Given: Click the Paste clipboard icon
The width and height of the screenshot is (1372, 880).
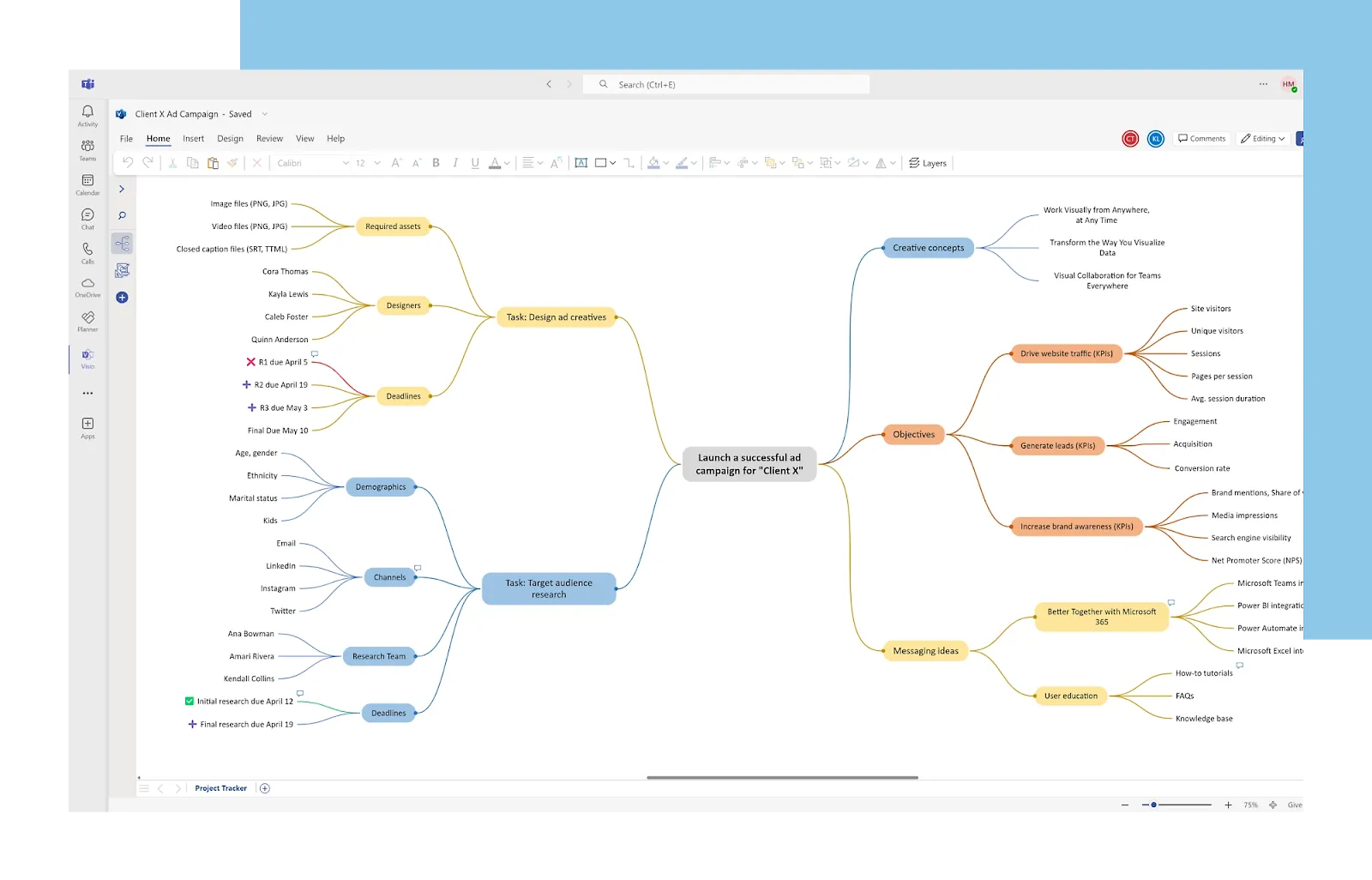Looking at the screenshot, I should coord(213,163).
